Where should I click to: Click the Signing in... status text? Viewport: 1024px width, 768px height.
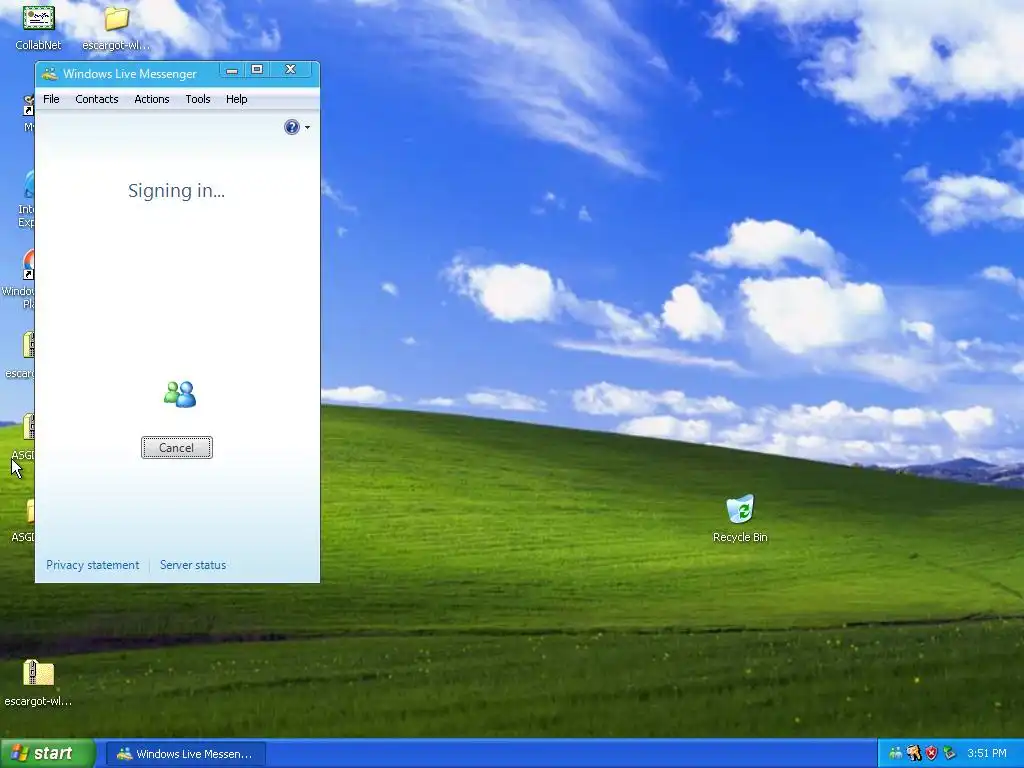pyautogui.click(x=176, y=191)
